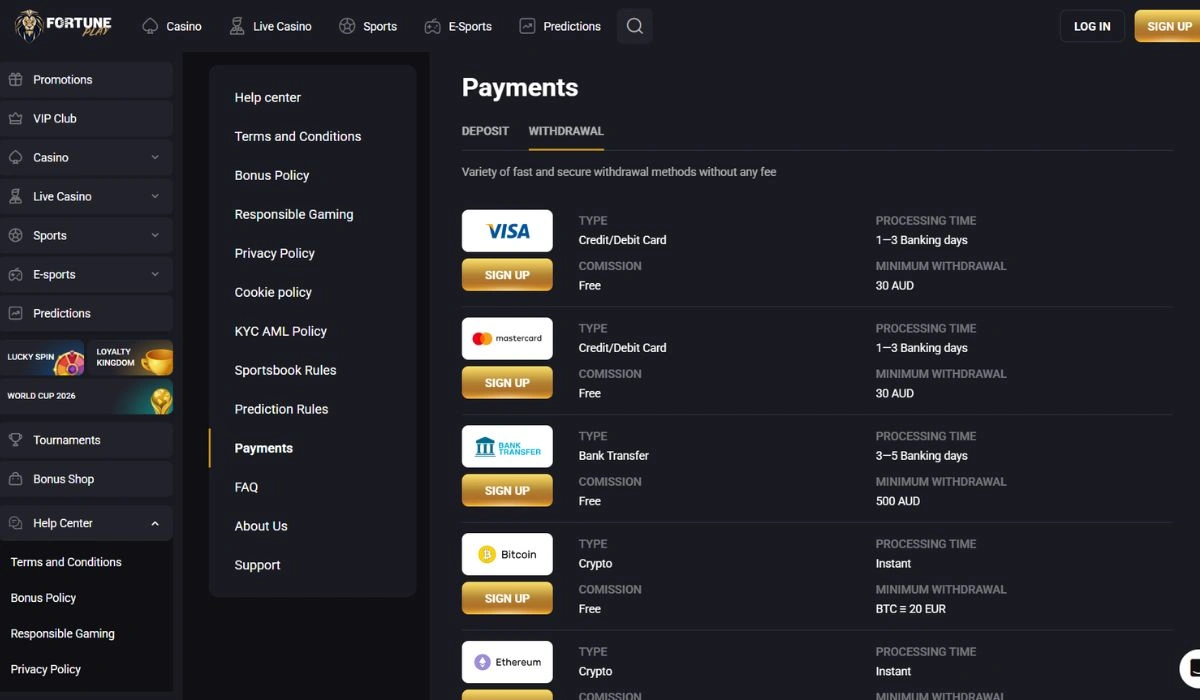Open Sportsbook Rules page
Image resolution: width=1200 pixels, height=700 pixels.
click(x=286, y=370)
